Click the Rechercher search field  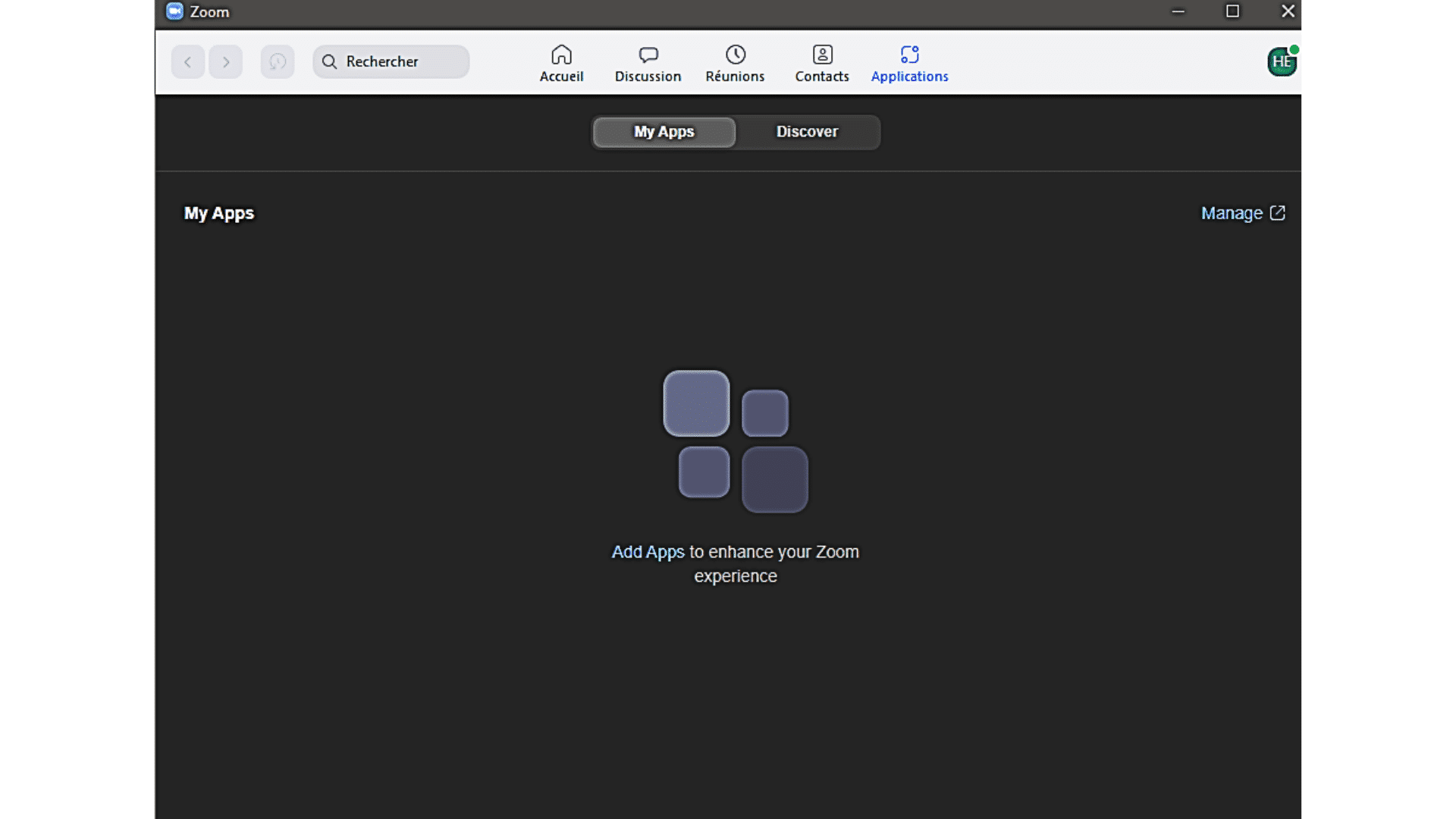coord(391,61)
